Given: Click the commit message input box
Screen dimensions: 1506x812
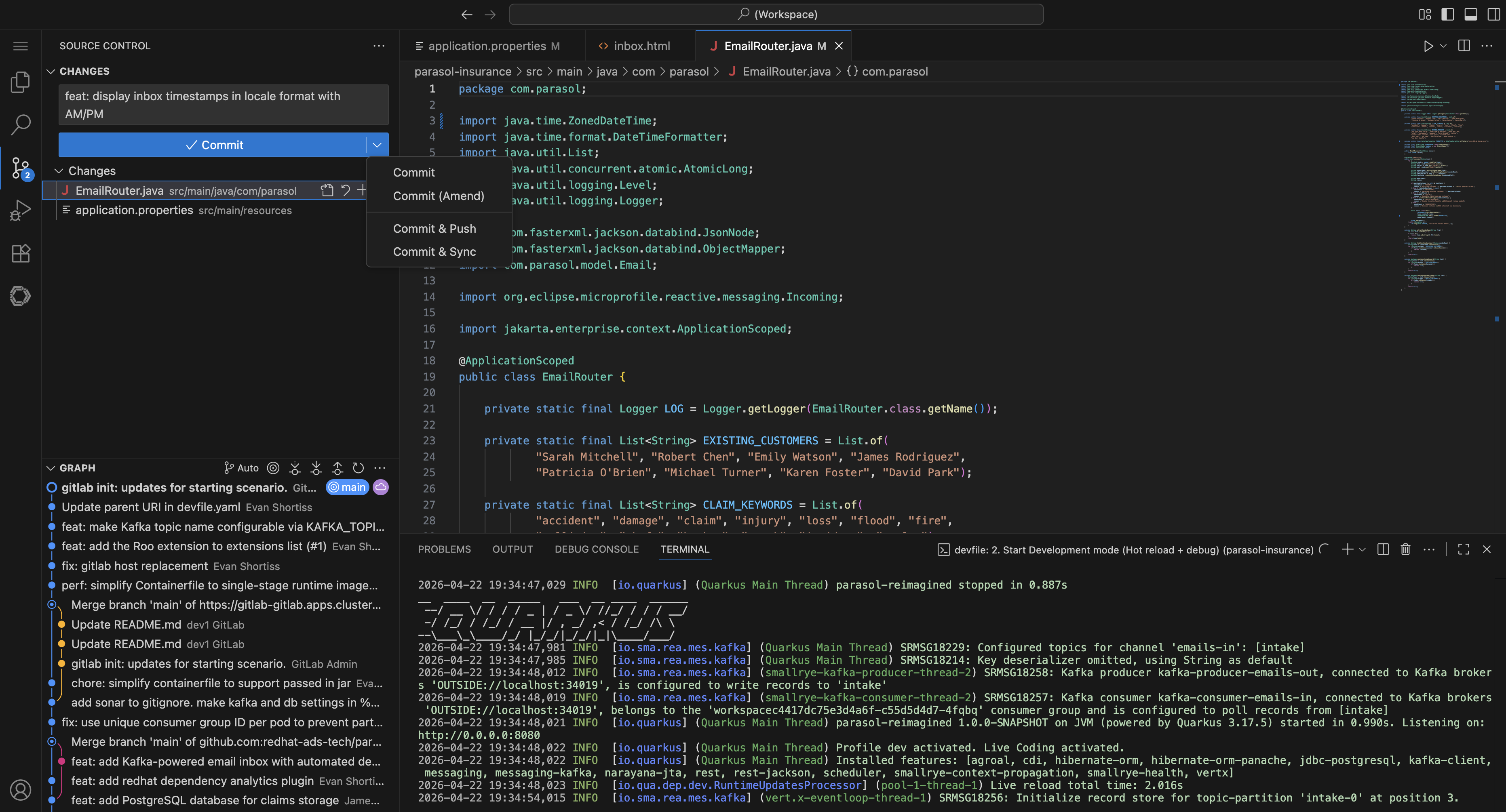Looking at the screenshot, I should coord(223,105).
